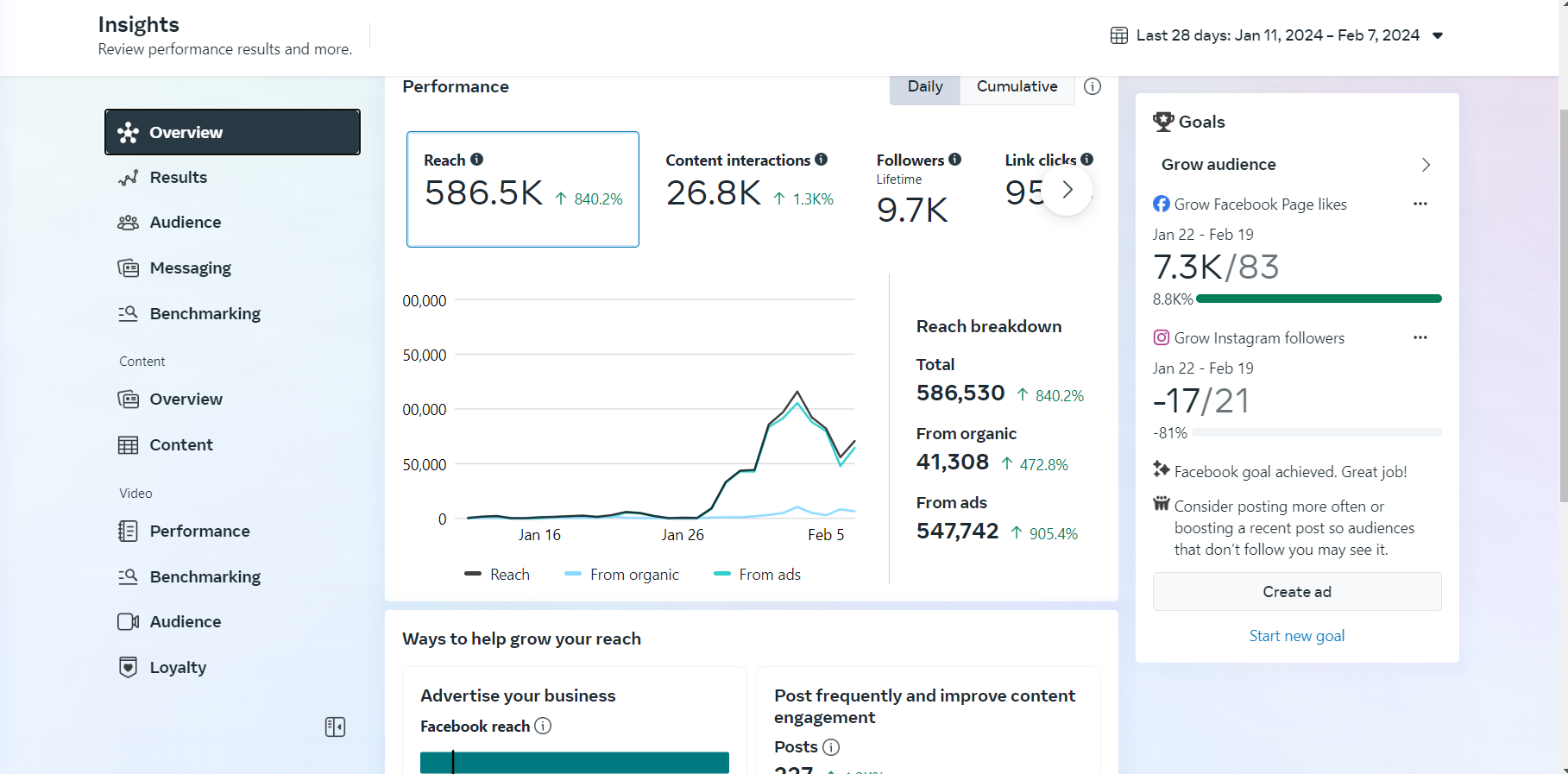Viewport: 1568px width, 774px height.
Task: Switch the chart to Cumulative view
Action: [1016, 86]
